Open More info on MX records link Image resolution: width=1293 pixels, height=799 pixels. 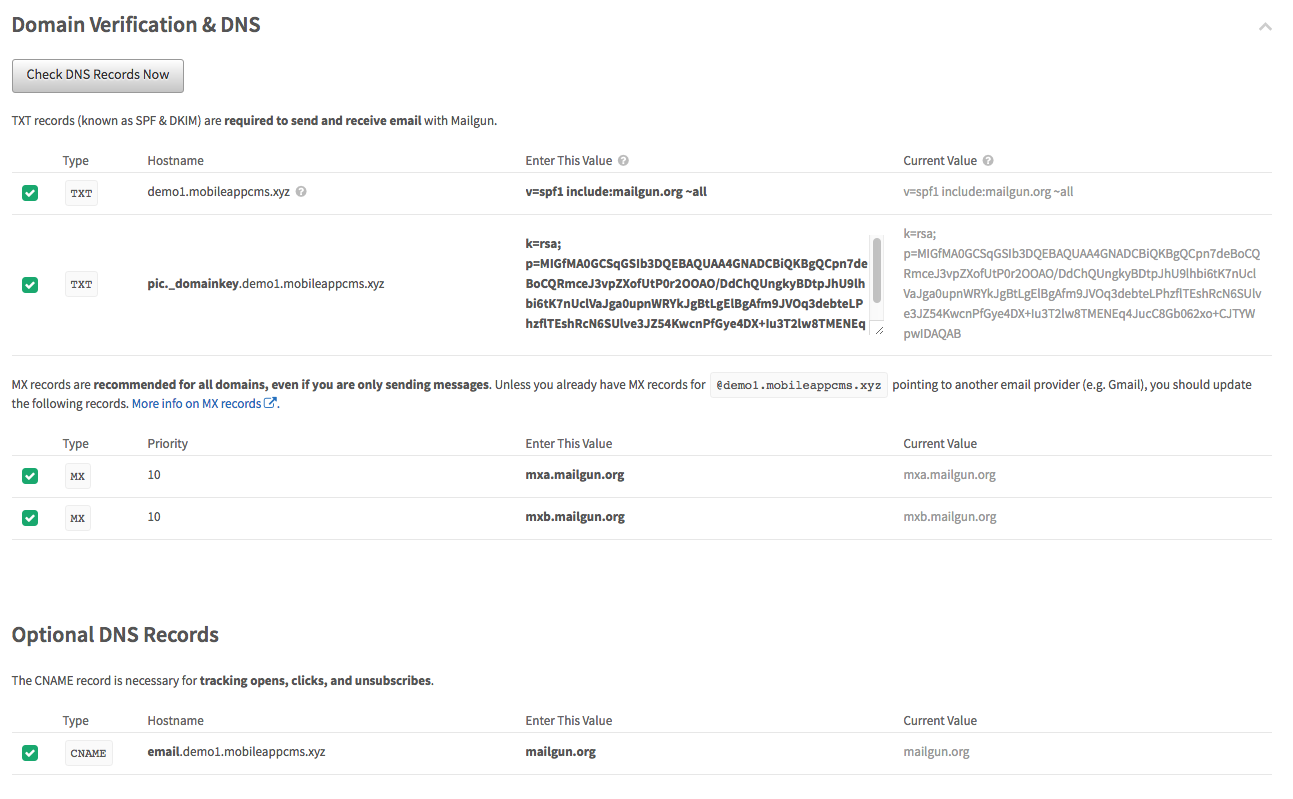[x=197, y=404]
